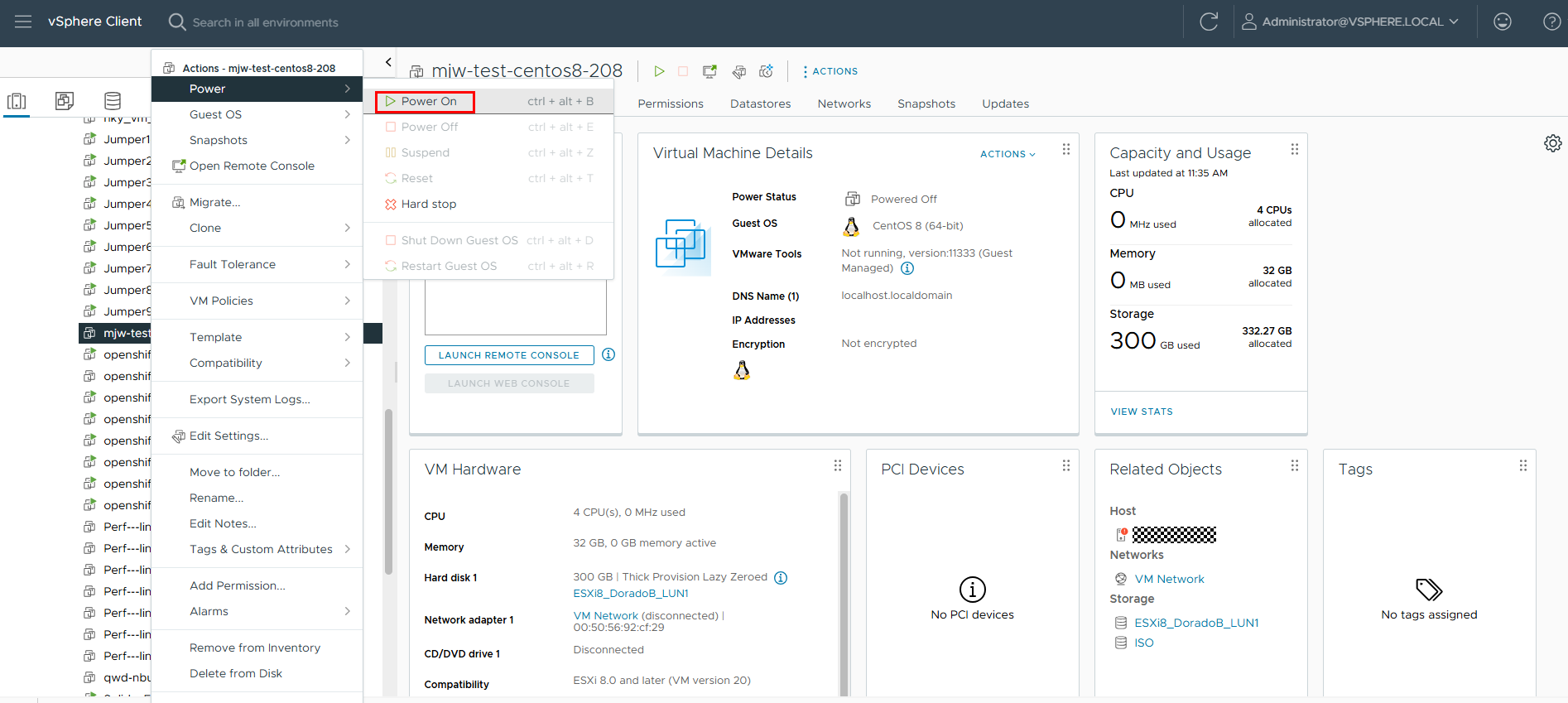Expand the Tags & Custom Attributes submenu
This screenshot has height=703, width=1568.
coord(257,549)
